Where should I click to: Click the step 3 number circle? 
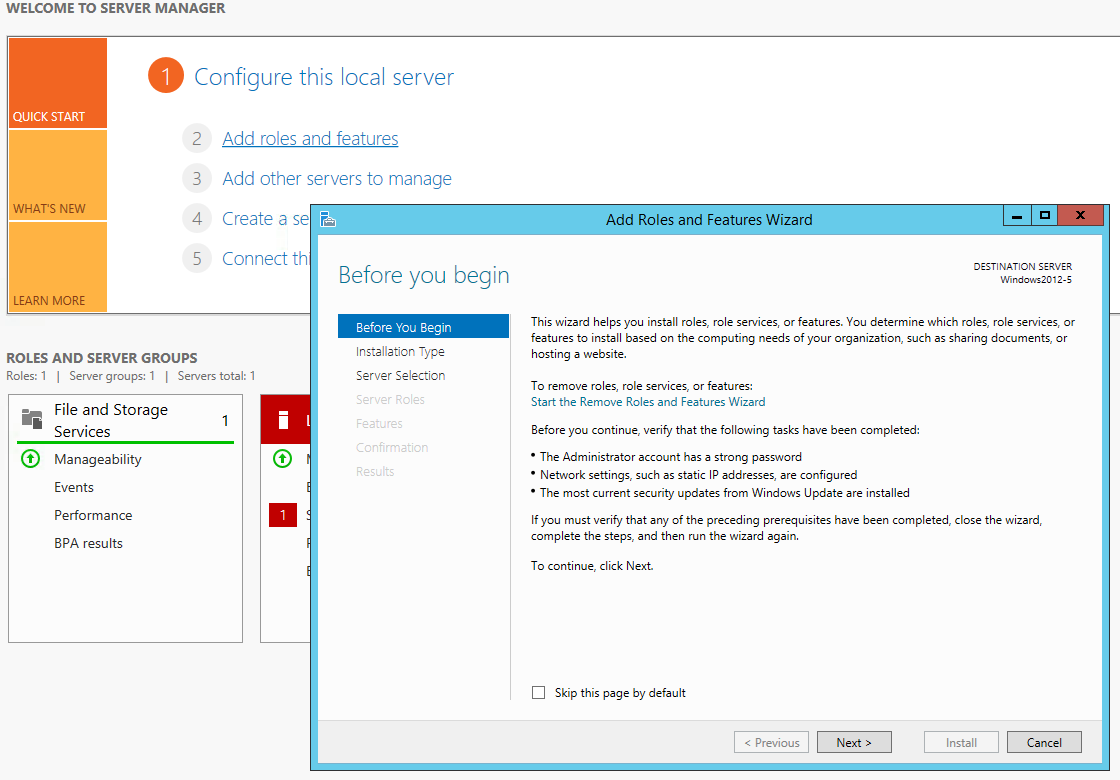click(198, 179)
